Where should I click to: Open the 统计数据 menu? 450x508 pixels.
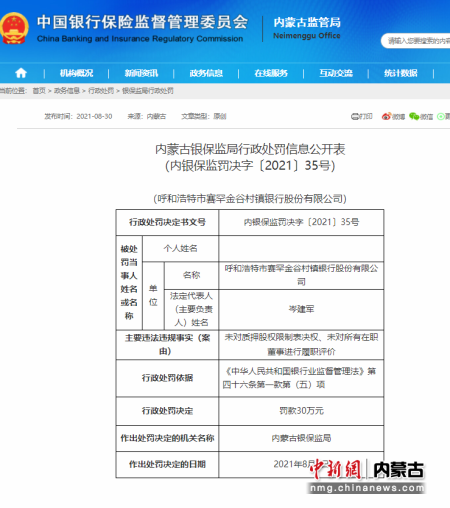click(401, 73)
